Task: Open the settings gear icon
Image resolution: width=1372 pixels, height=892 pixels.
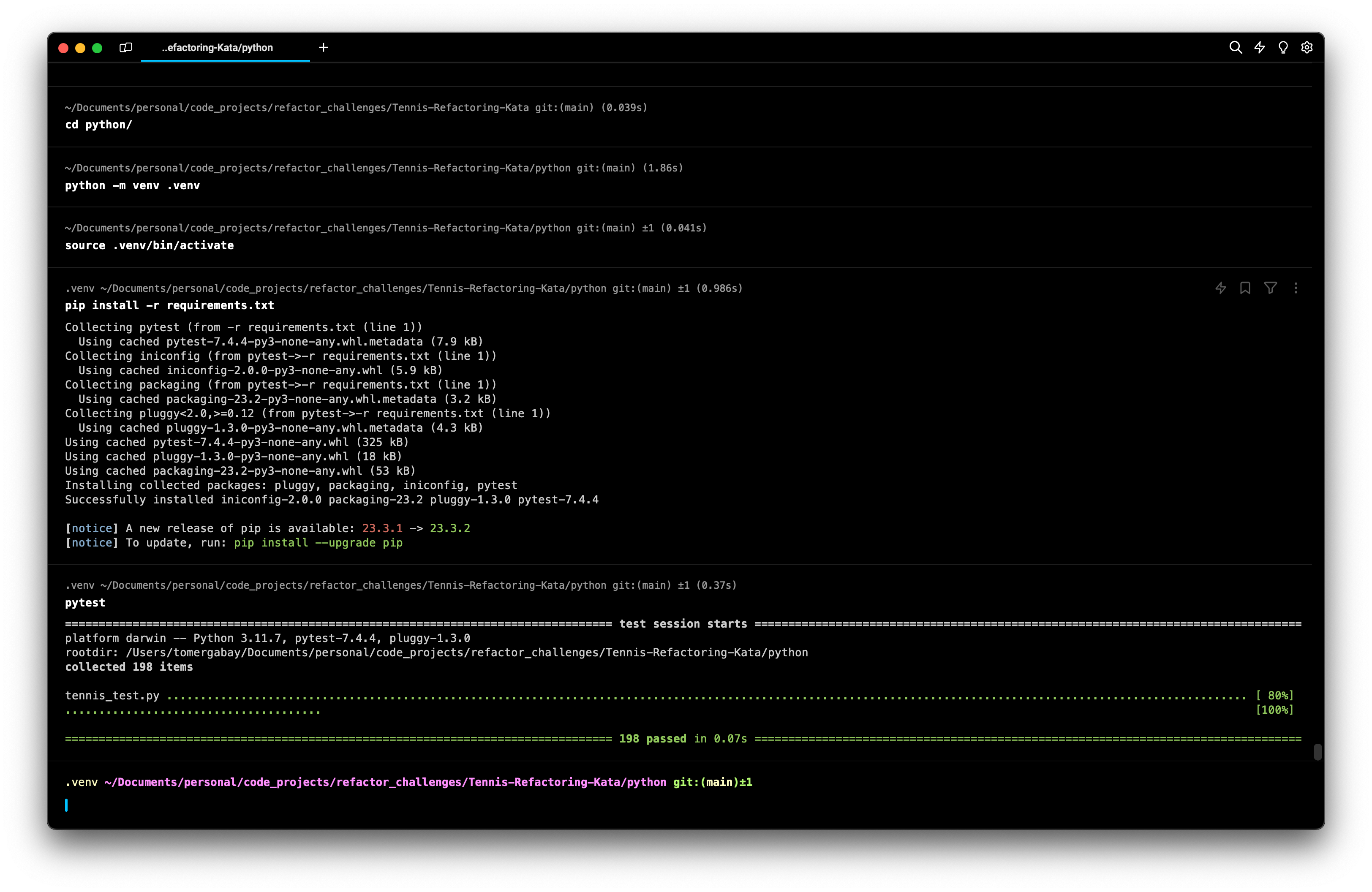Action: [1307, 47]
